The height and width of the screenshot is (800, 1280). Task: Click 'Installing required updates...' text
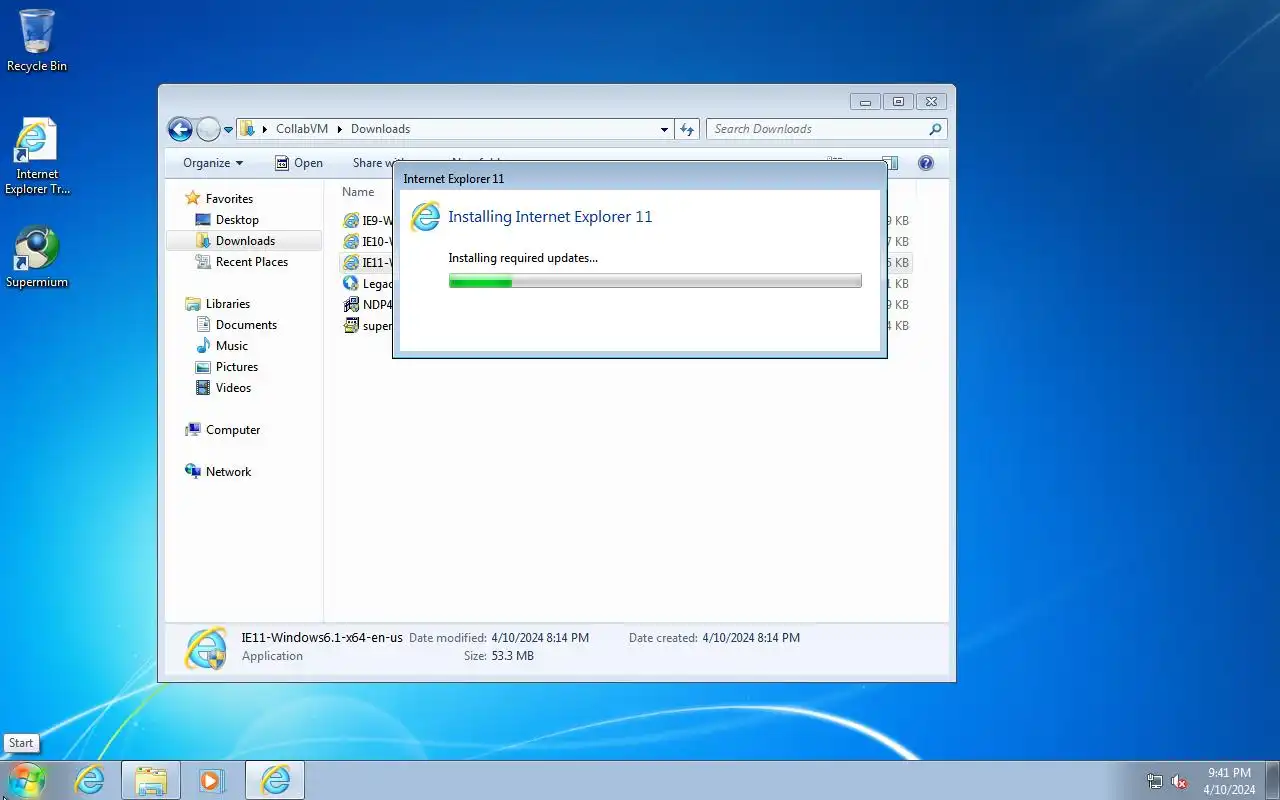click(x=523, y=258)
